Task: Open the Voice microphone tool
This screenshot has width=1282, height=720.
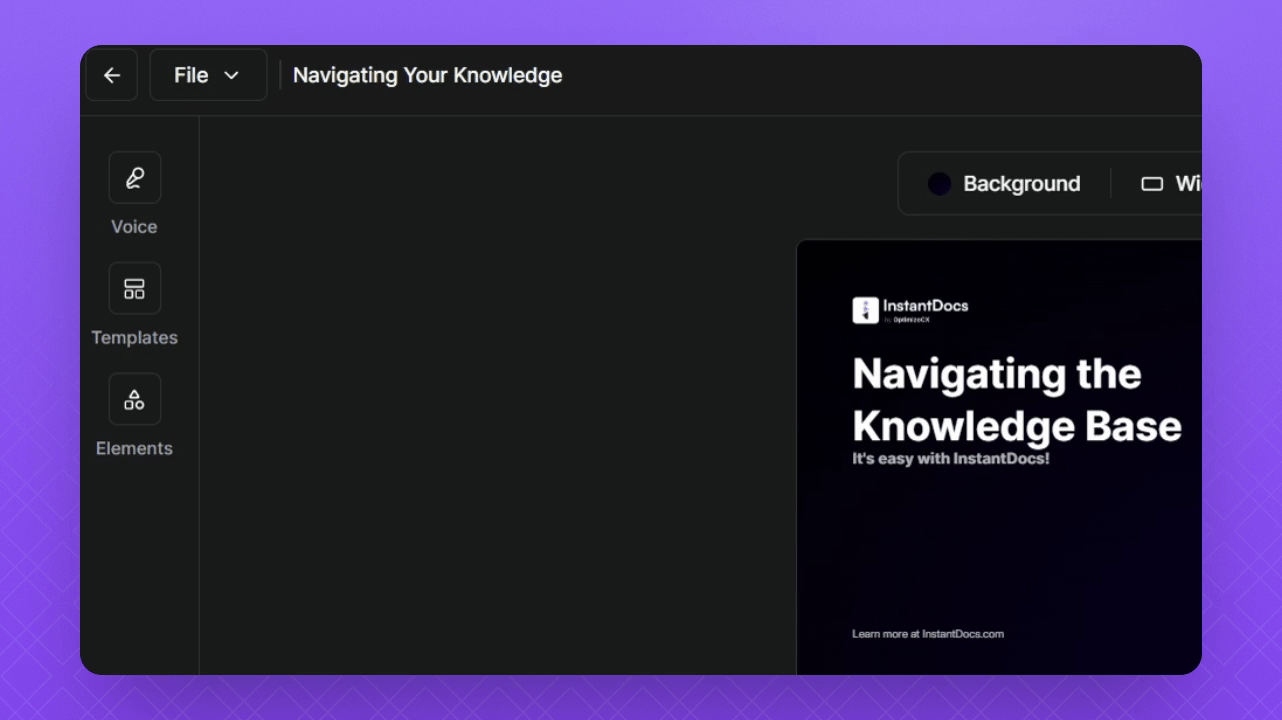Action: pos(134,178)
